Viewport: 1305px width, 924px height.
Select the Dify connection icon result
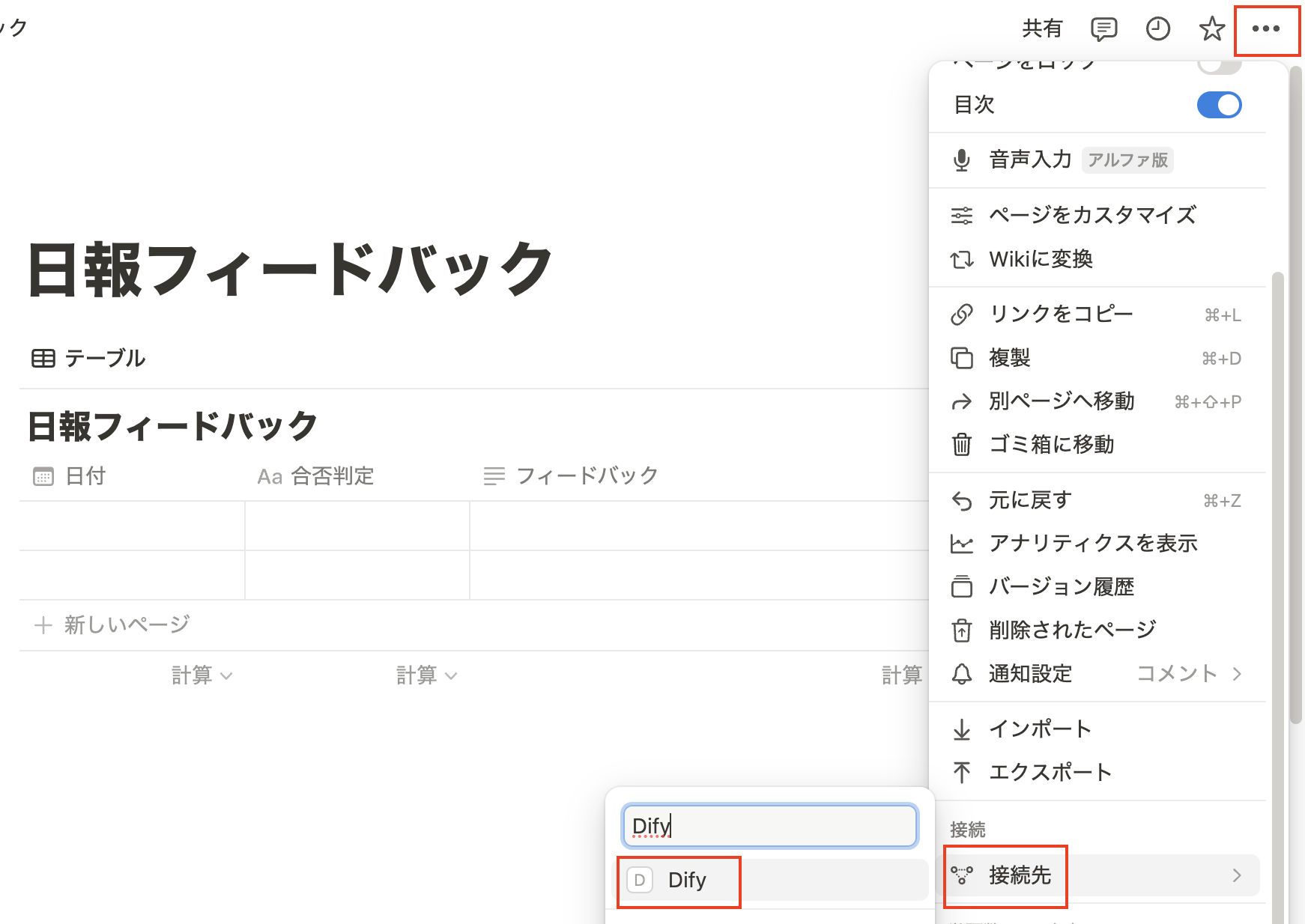pos(640,880)
